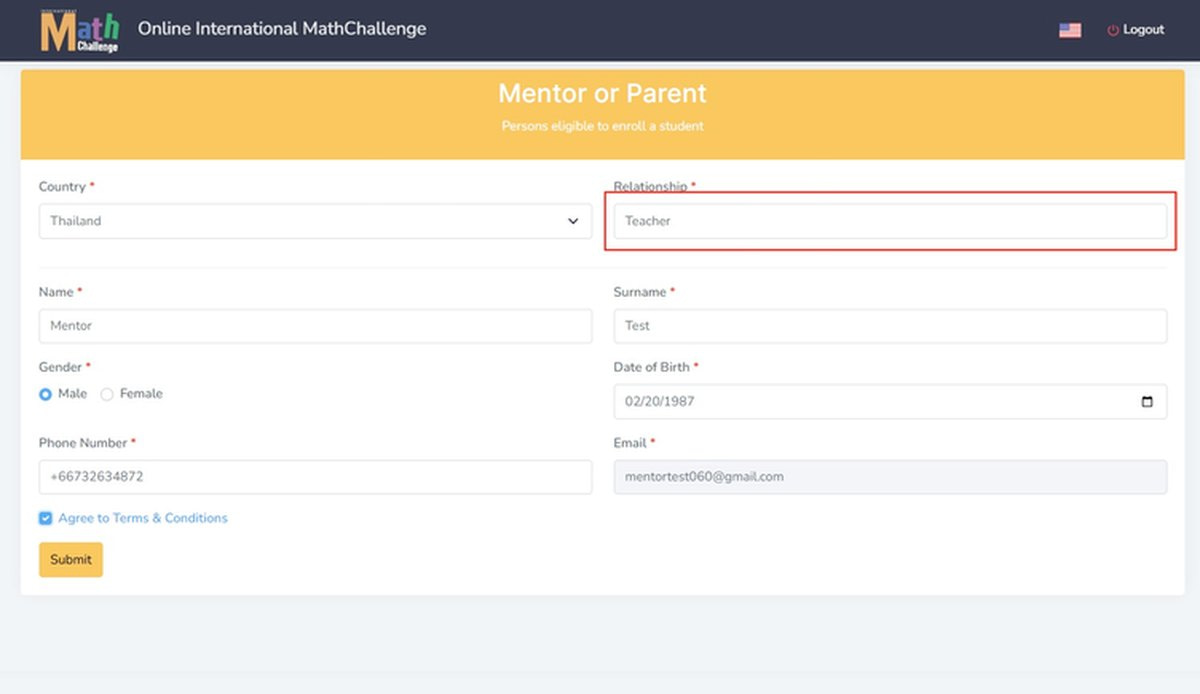Open the Country dropdown showing Thailand
1200x694 pixels.
[x=315, y=221]
